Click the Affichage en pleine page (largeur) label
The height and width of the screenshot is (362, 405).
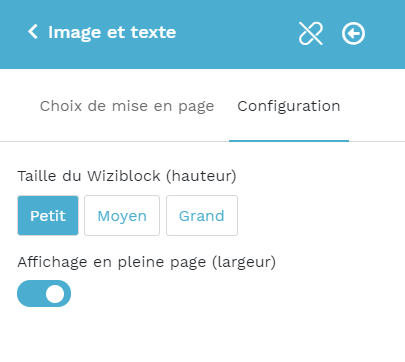point(147,262)
